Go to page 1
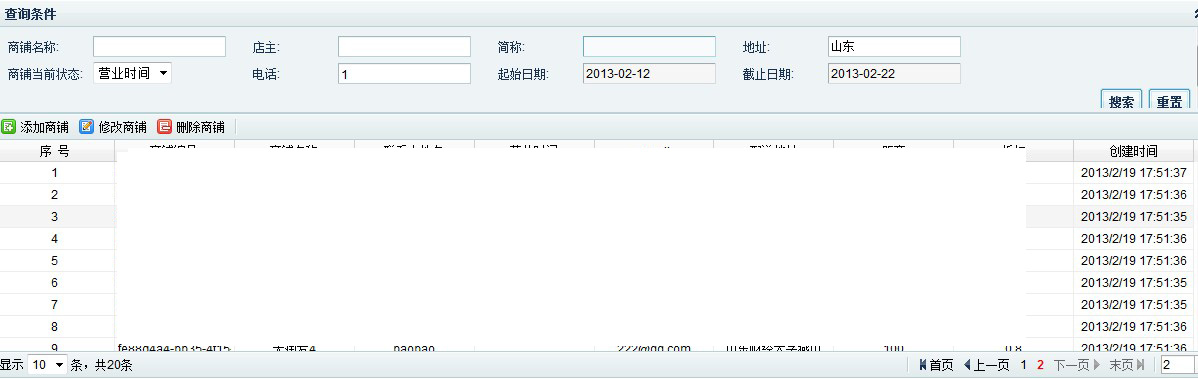Screen dimensions: 1198x379 click(1024, 365)
